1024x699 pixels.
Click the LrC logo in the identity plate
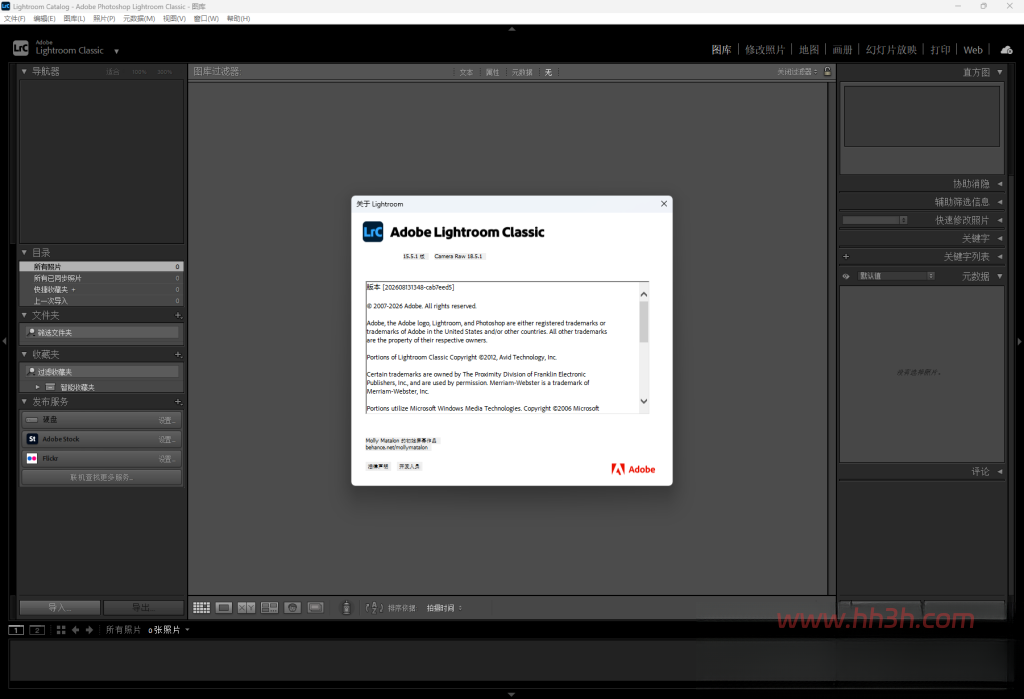[x=21, y=48]
